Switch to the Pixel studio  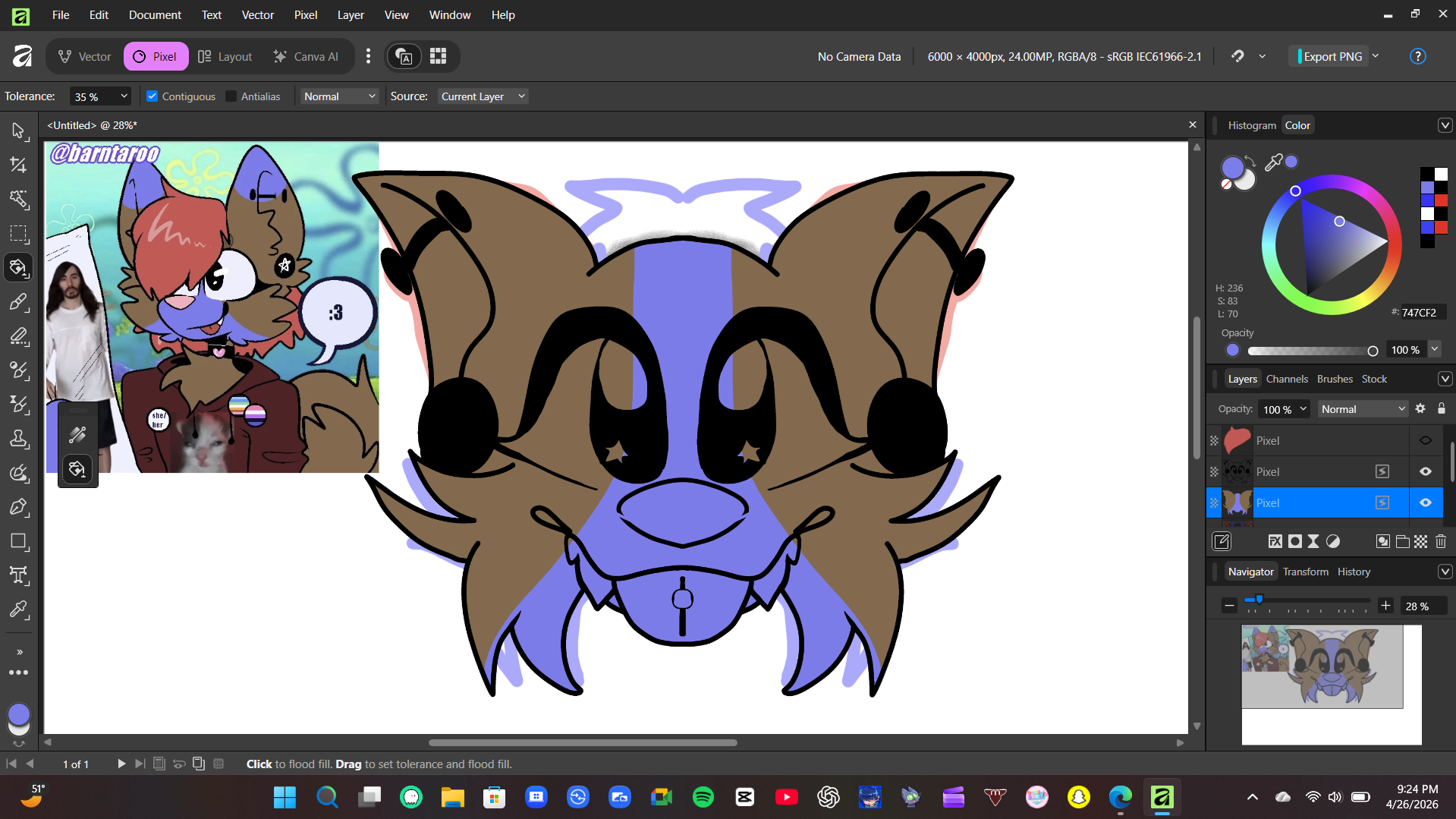tap(156, 56)
